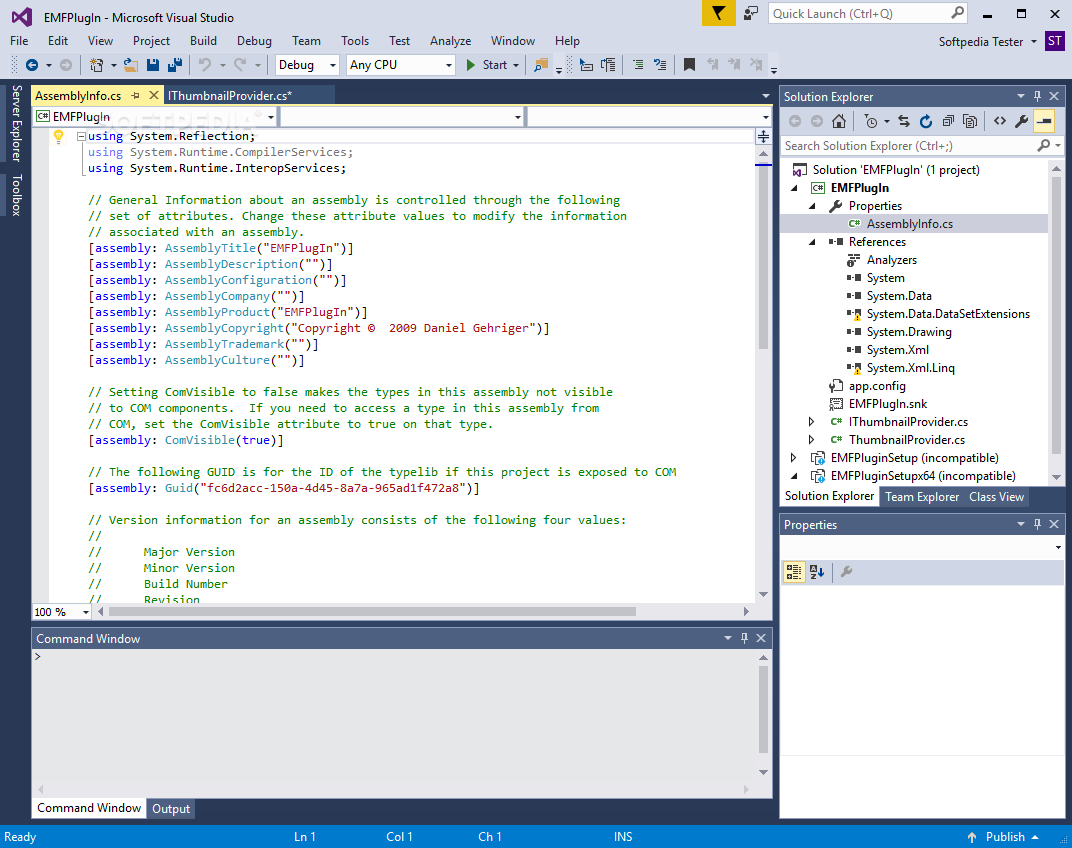The height and width of the screenshot is (848, 1072).
Task: Open the EMFPlugIn project navigation dropdown
Action: [155, 117]
